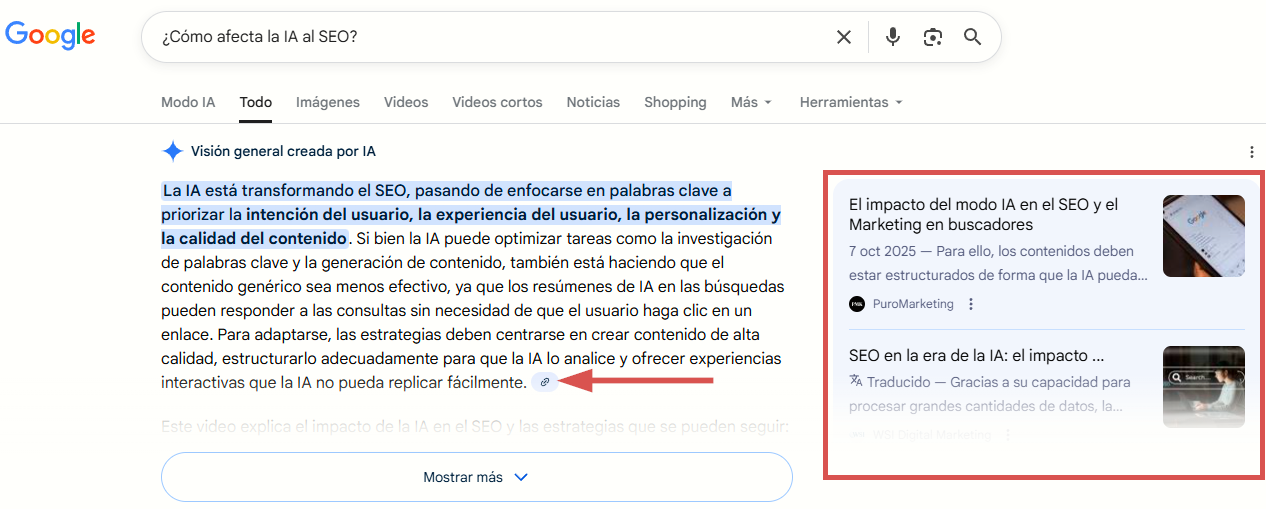Click 'Visión general creada por IA' heading
Viewport: 1266px width, 509px height.
(283, 152)
